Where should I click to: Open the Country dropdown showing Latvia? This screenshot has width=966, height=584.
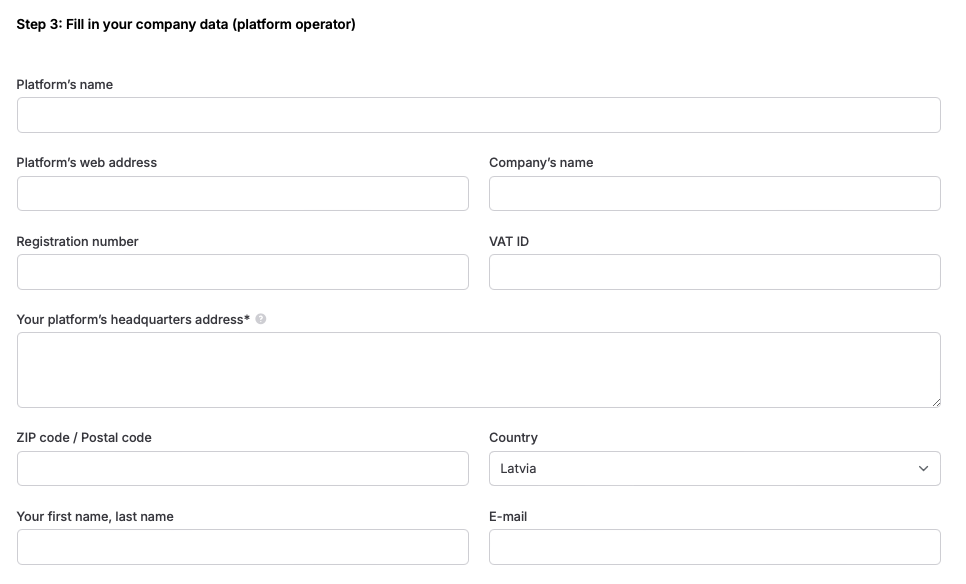[715, 468]
